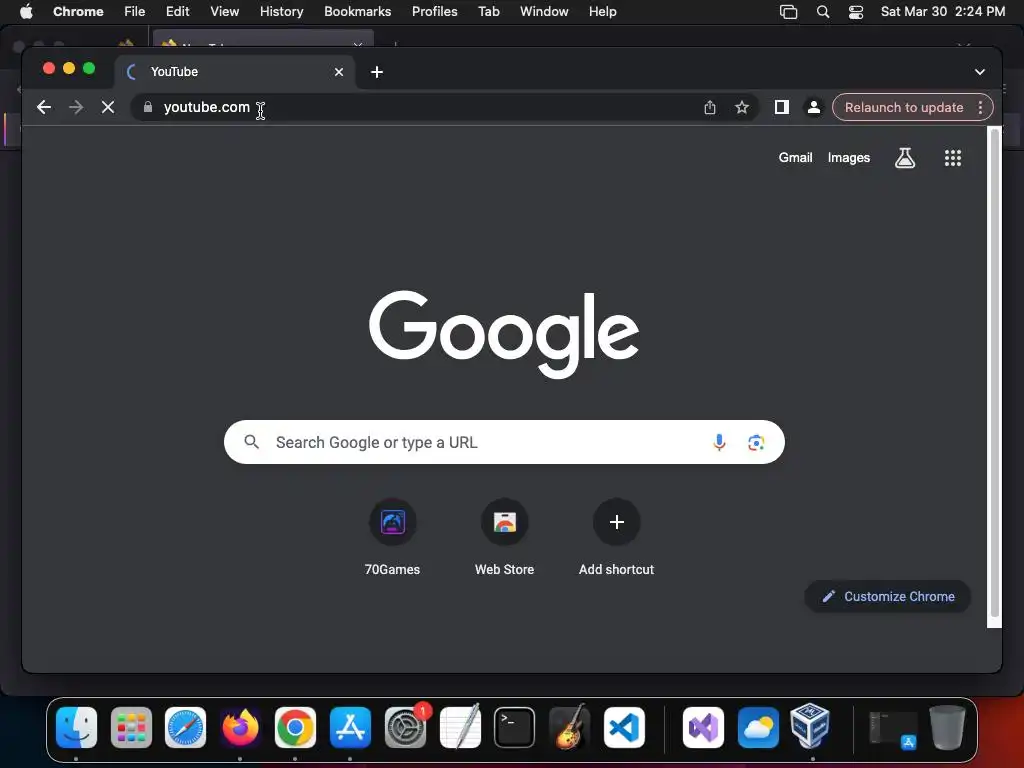
Task: Open the Apple menu
Action: 26,11
